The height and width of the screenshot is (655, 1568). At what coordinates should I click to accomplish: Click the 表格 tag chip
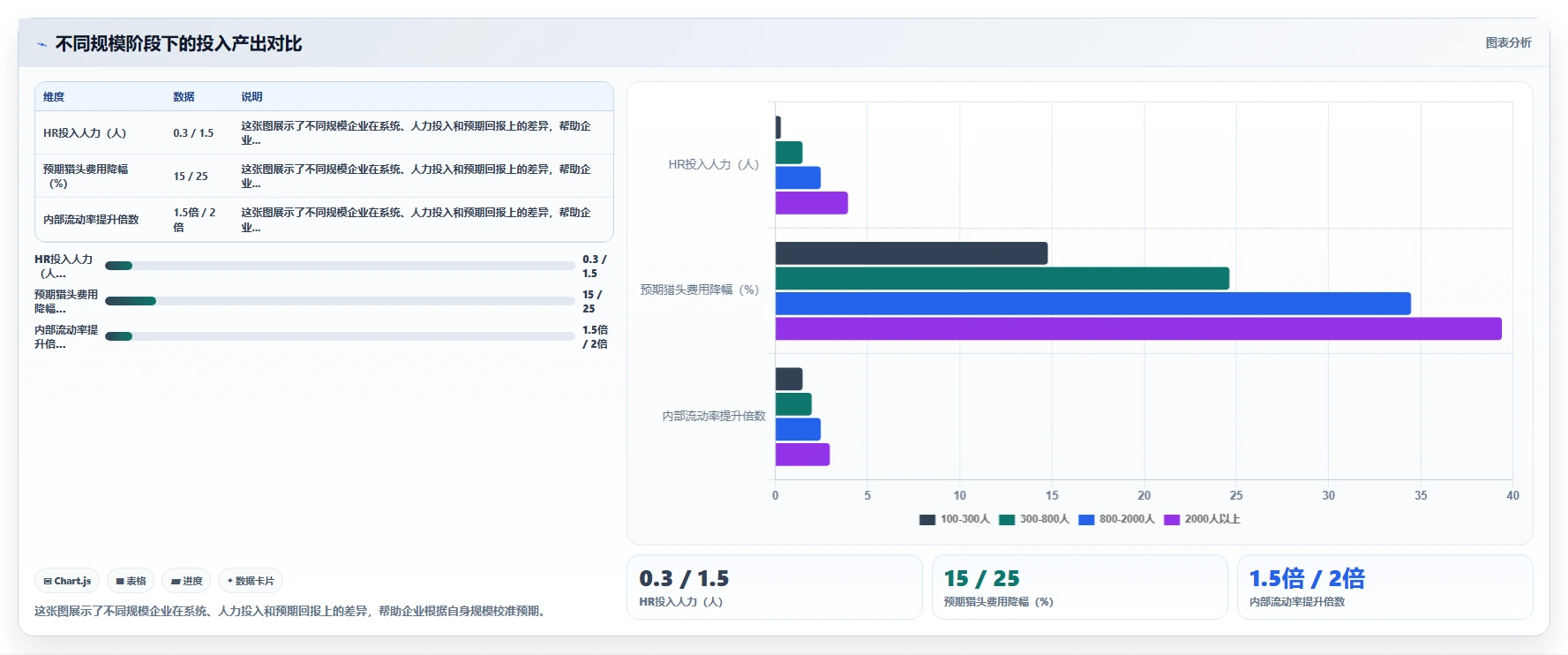(131, 581)
